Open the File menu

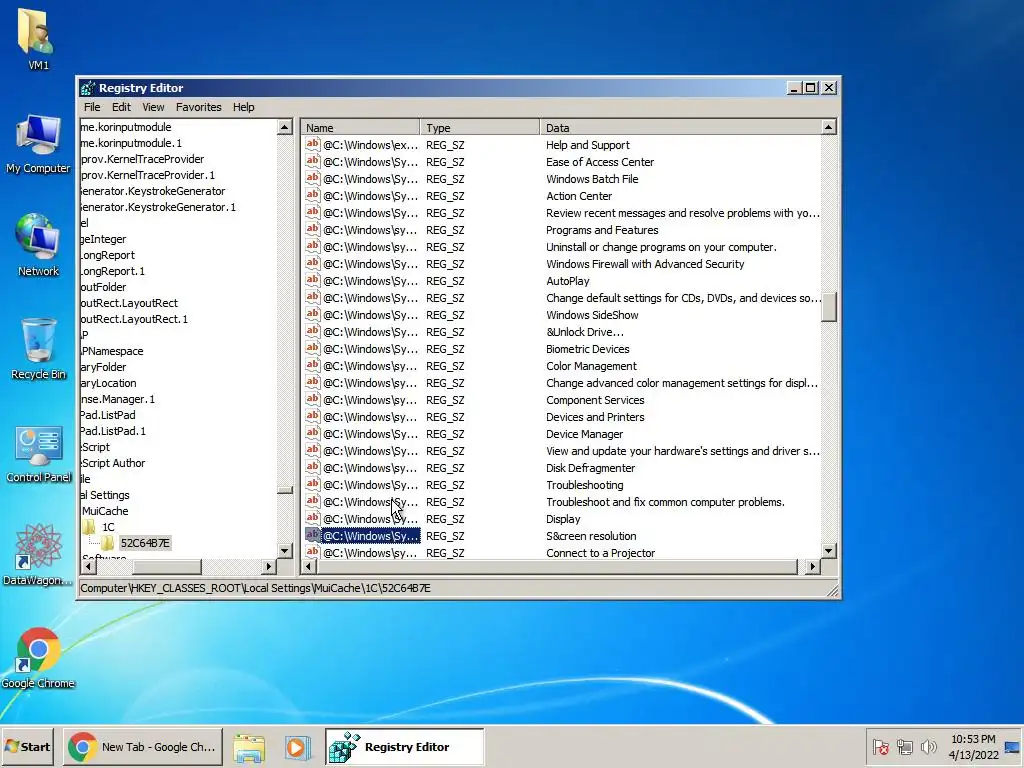point(92,107)
